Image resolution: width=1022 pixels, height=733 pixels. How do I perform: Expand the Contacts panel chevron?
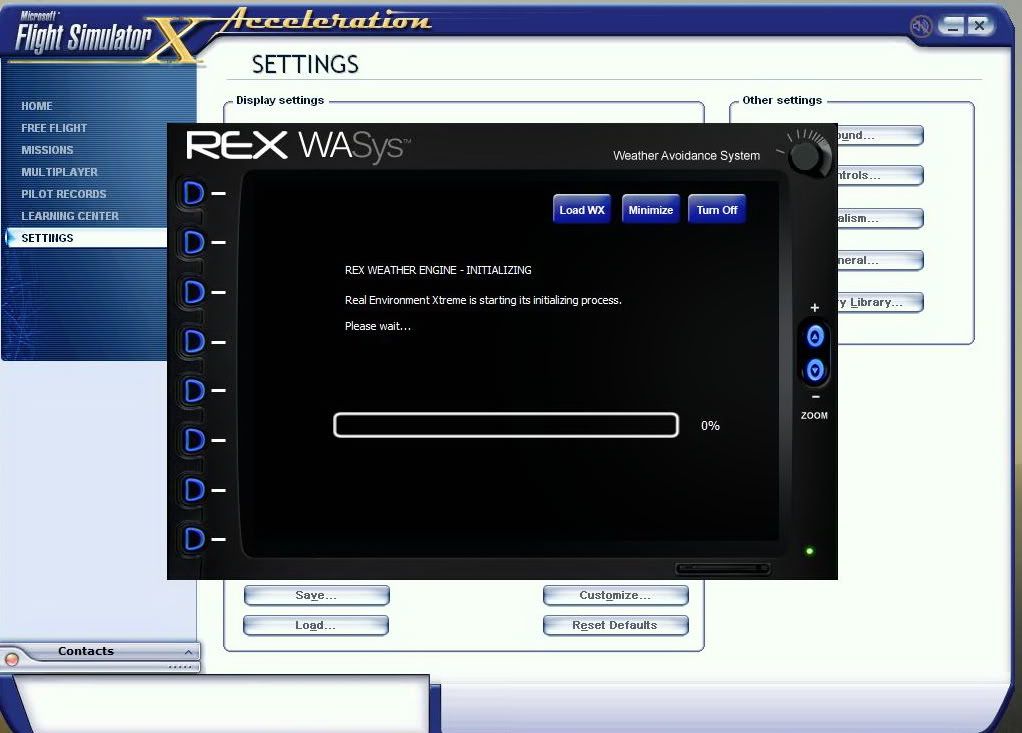(x=185, y=652)
